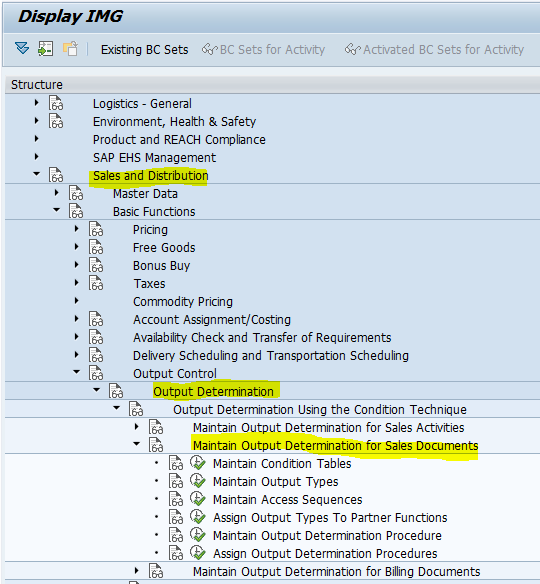Select Maintain Condition Tables text
Screen dimensions: 540x584
click(x=282, y=464)
